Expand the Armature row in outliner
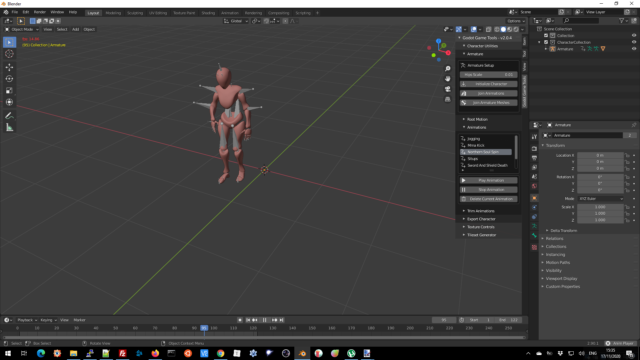Image resolution: width=640 pixels, height=360 pixels. (546, 49)
